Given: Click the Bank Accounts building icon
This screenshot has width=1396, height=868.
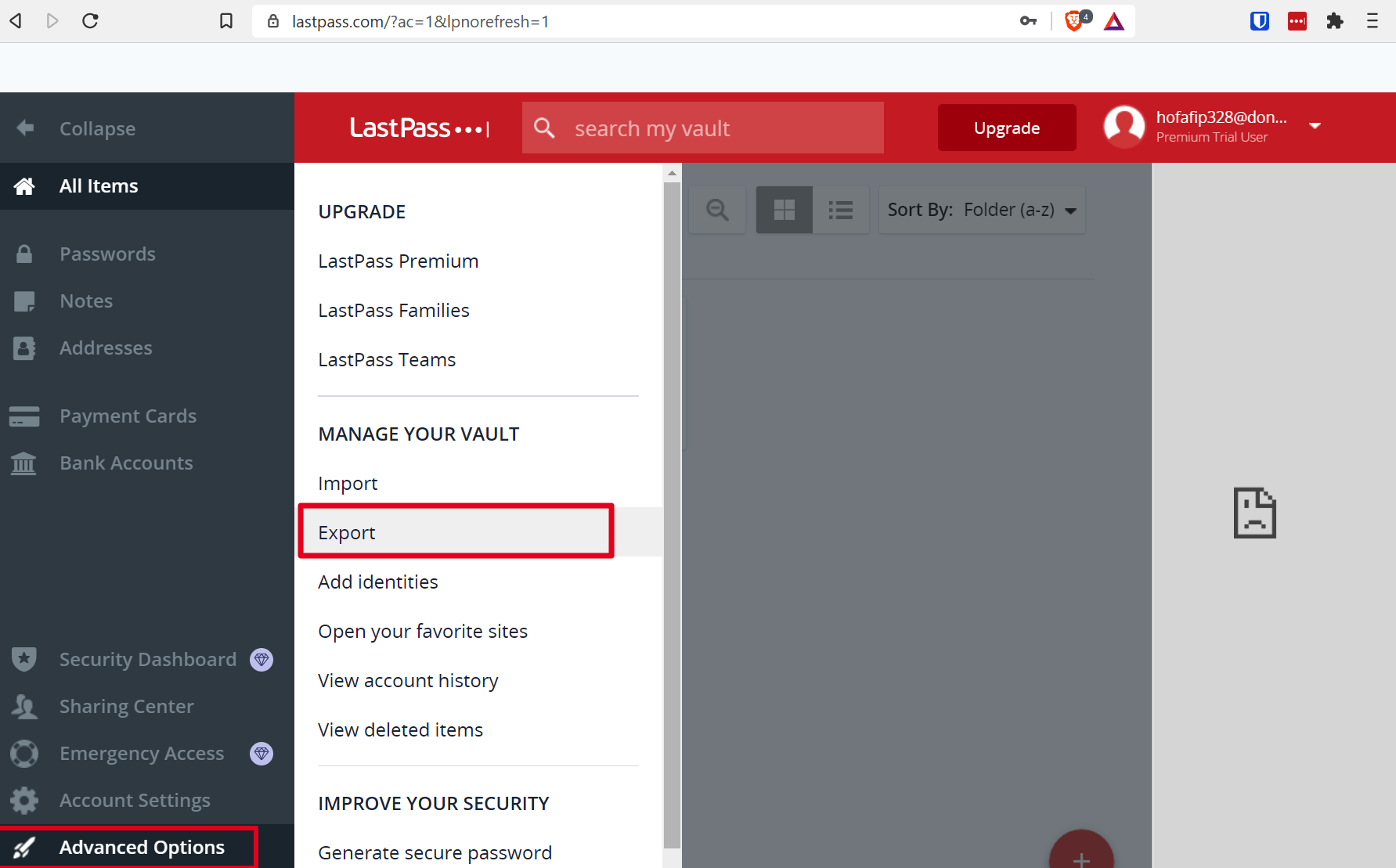Looking at the screenshot, I should 23,463.
